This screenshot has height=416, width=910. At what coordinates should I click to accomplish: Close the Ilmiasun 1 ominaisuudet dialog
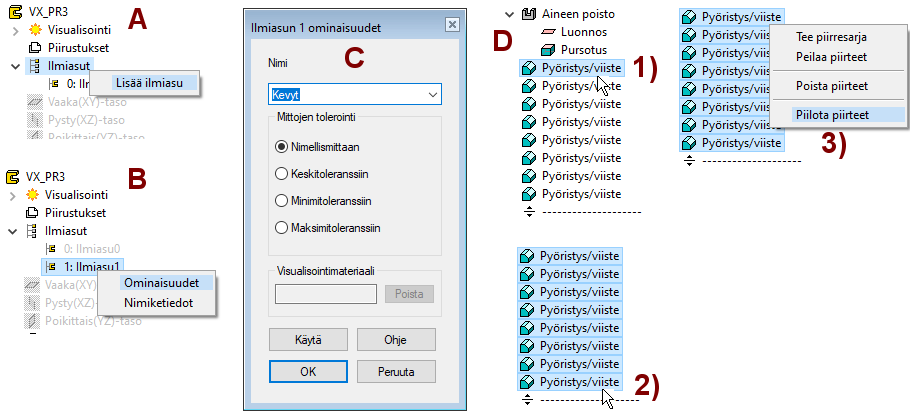tap(450, 26)
